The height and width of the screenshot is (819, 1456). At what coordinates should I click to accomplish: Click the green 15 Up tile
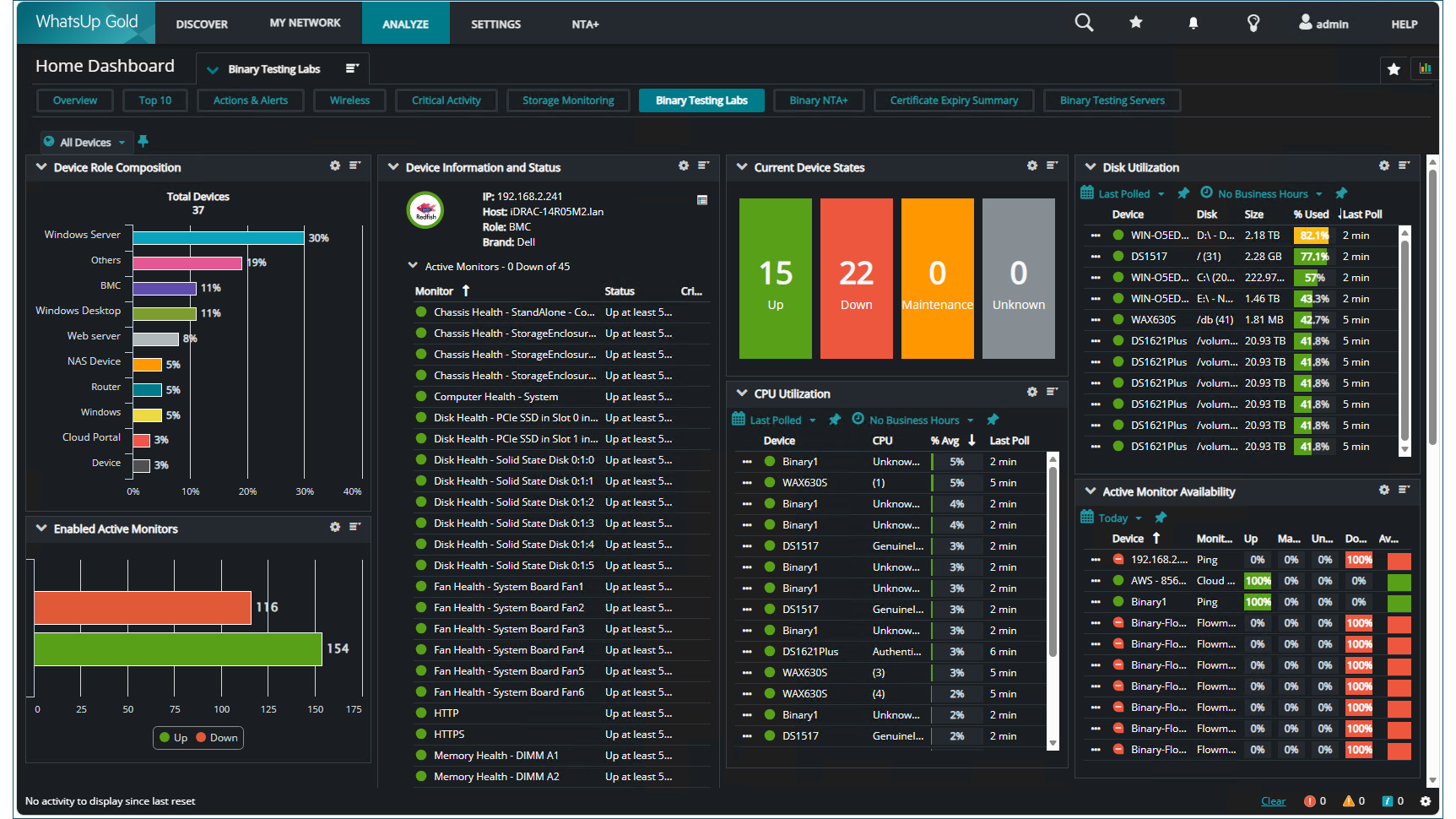775,279
